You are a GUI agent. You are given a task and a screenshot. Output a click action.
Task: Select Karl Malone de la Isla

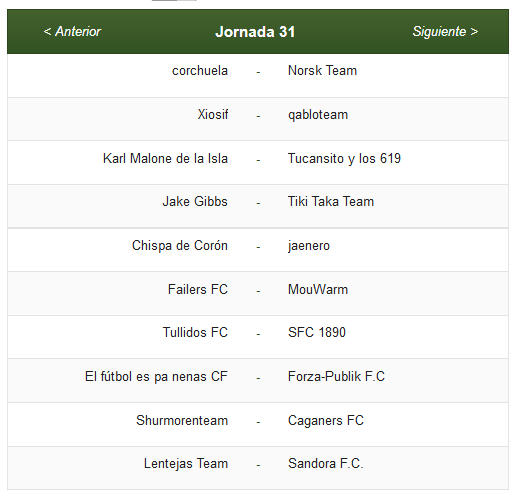[x=165, y=158]
